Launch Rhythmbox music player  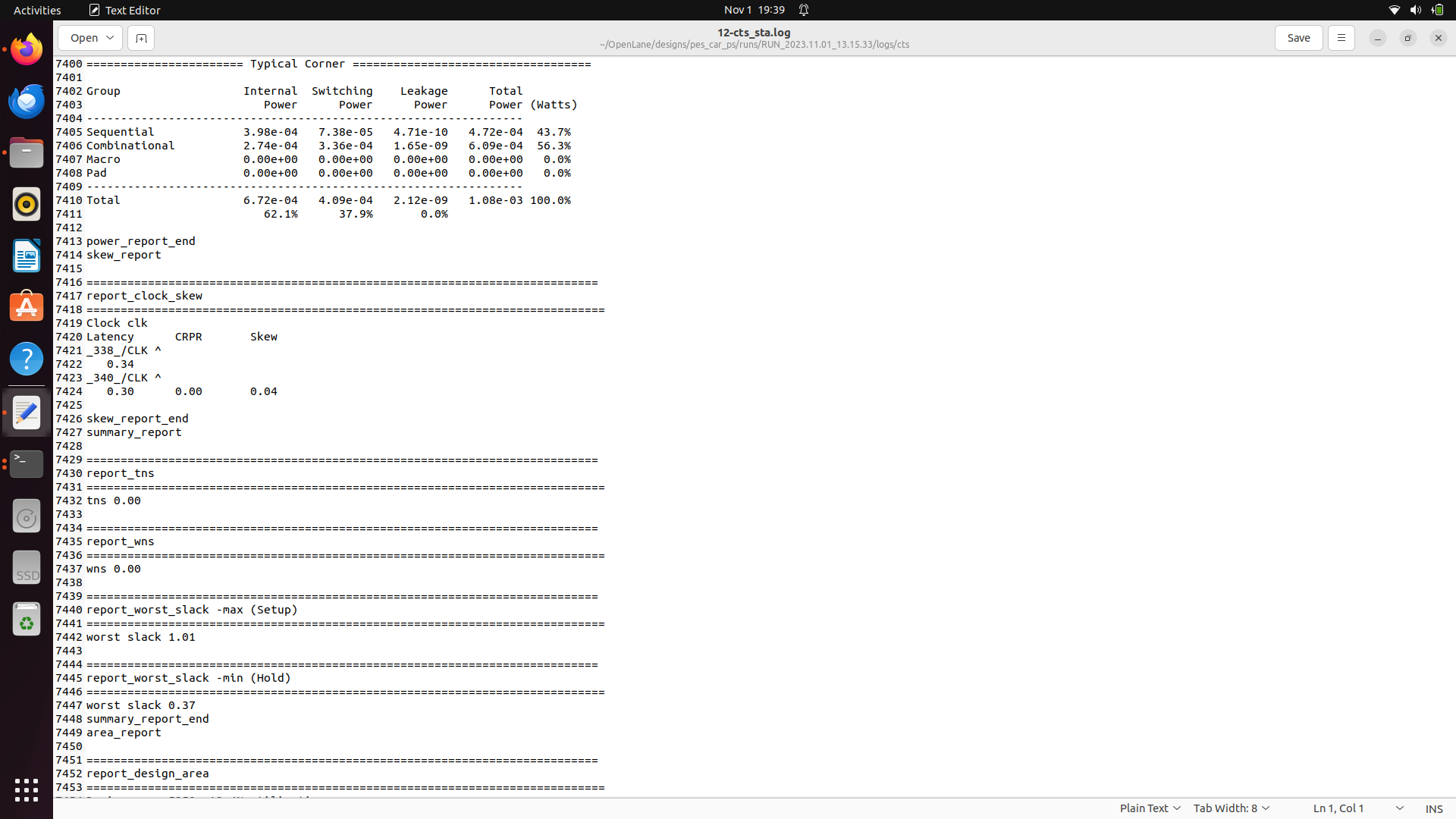(27, 205)
